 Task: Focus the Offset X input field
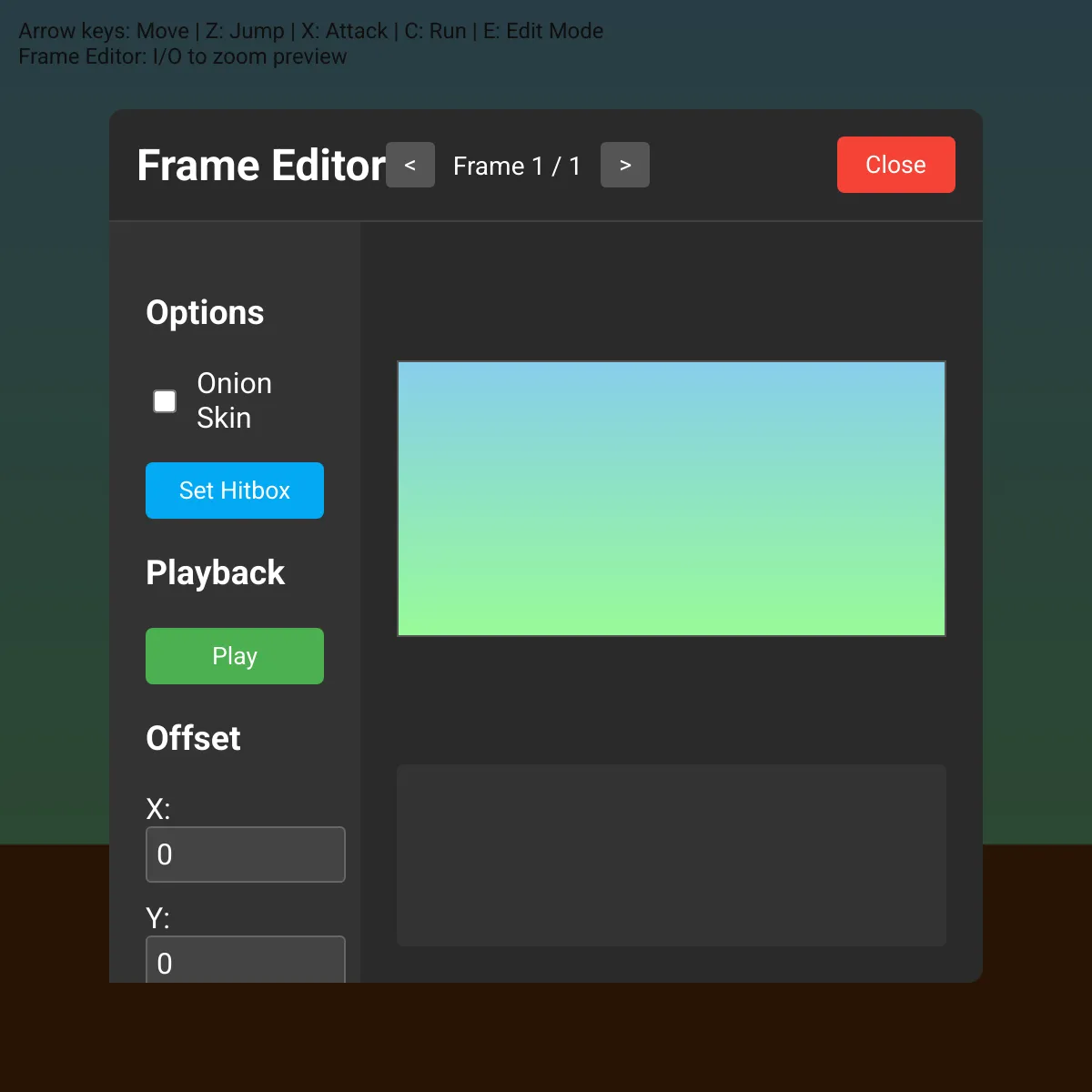click(x=246, y=854)
